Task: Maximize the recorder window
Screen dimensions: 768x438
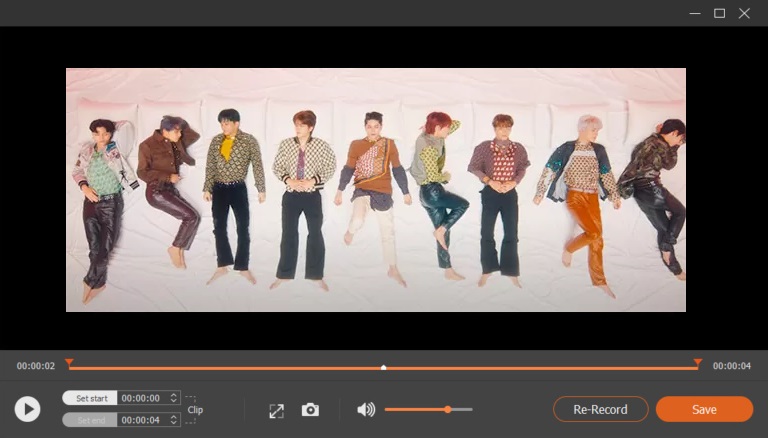Action: [x=720, y=13]
